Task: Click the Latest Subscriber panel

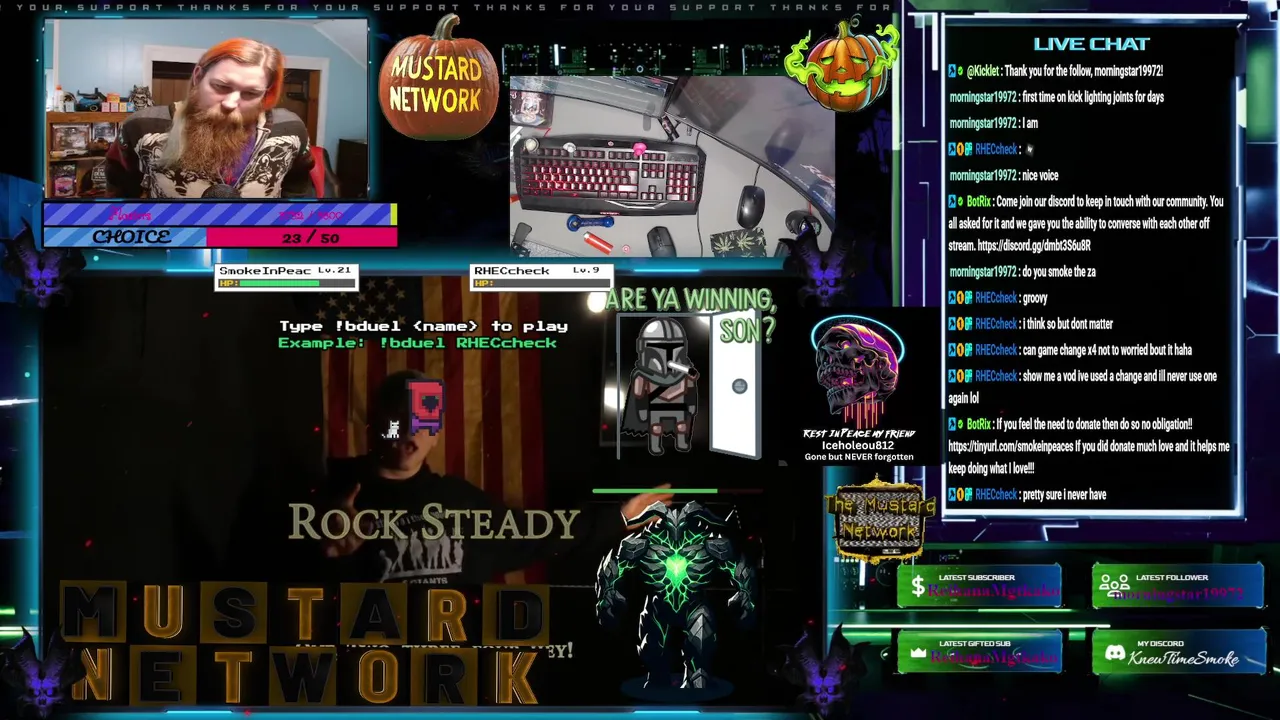Action: click(x=980, y=586)
